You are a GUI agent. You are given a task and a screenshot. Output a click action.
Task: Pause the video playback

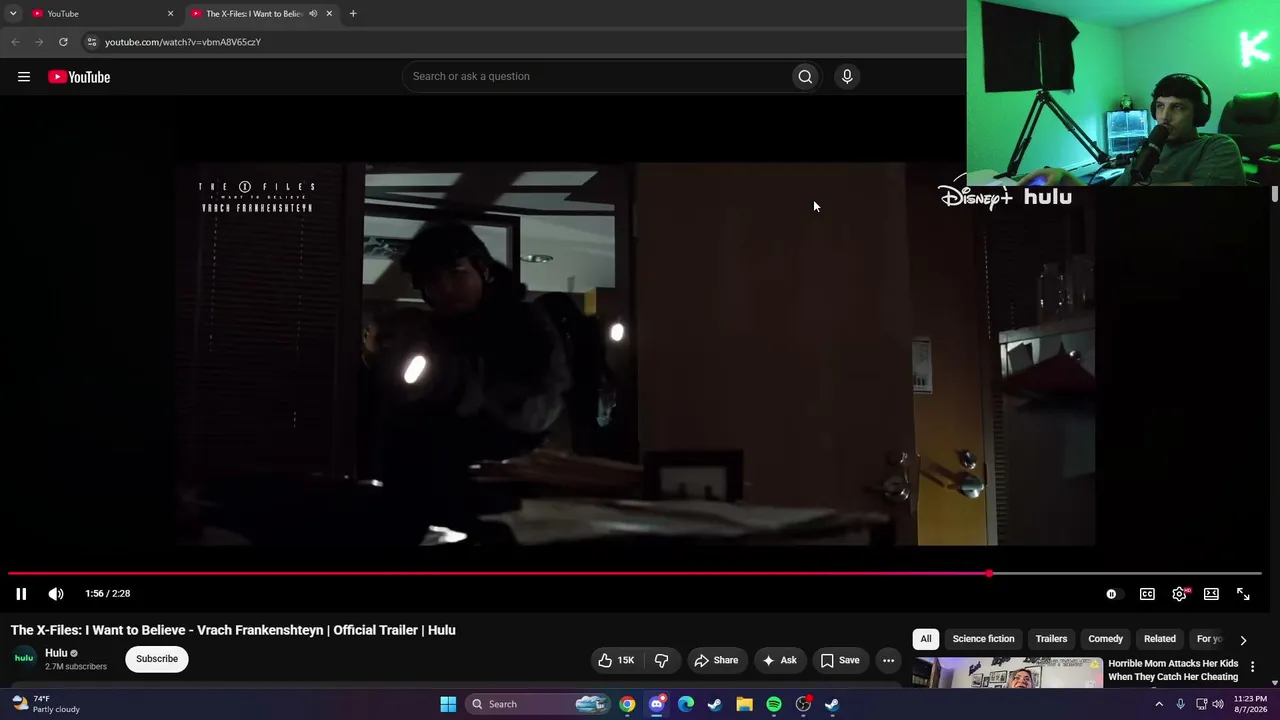21,594
